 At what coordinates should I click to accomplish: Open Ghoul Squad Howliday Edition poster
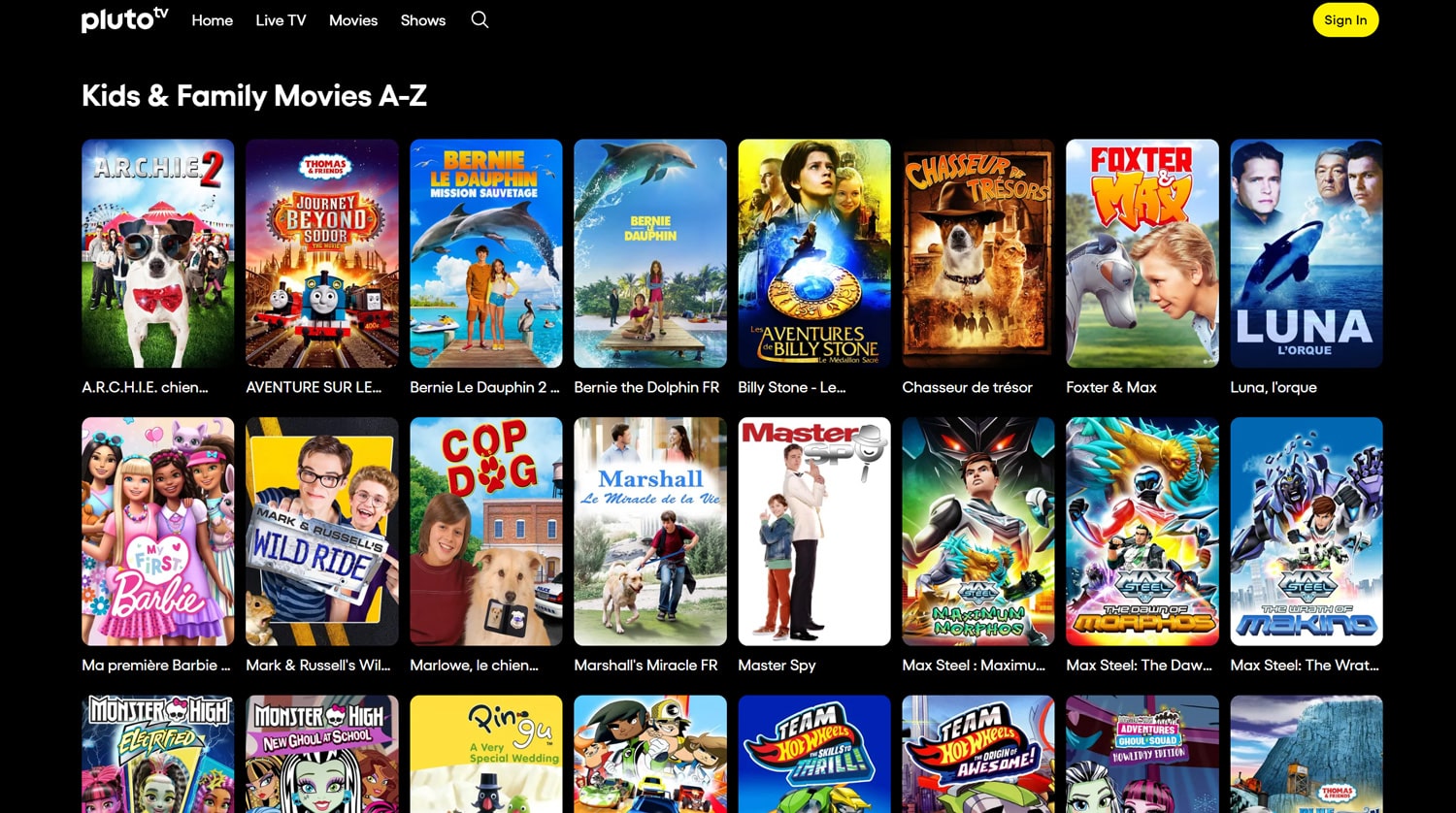[1142, 754]
